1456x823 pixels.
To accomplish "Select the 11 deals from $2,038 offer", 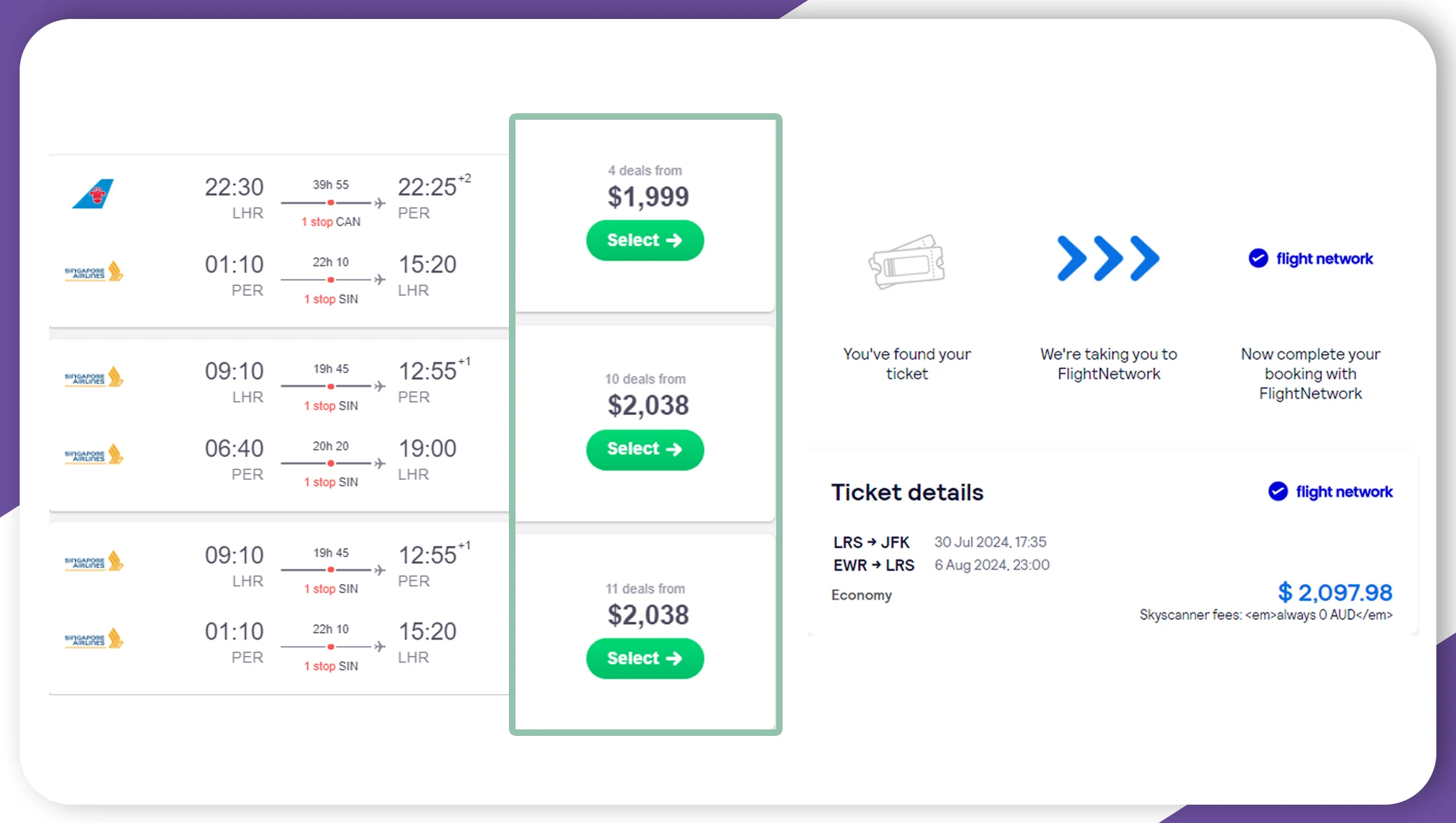I will pos(644,658).
